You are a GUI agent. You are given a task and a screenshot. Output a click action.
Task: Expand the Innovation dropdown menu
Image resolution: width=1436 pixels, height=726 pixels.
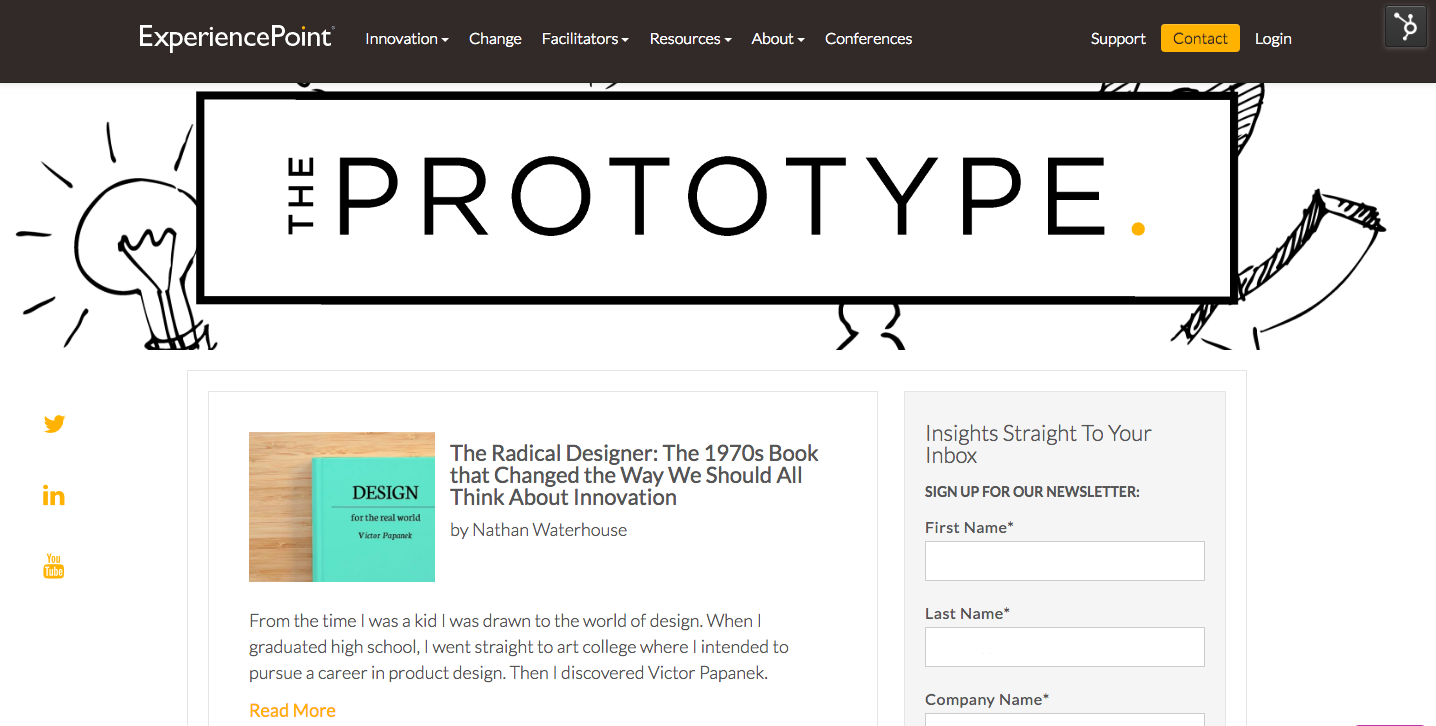(x=406, y=39)
